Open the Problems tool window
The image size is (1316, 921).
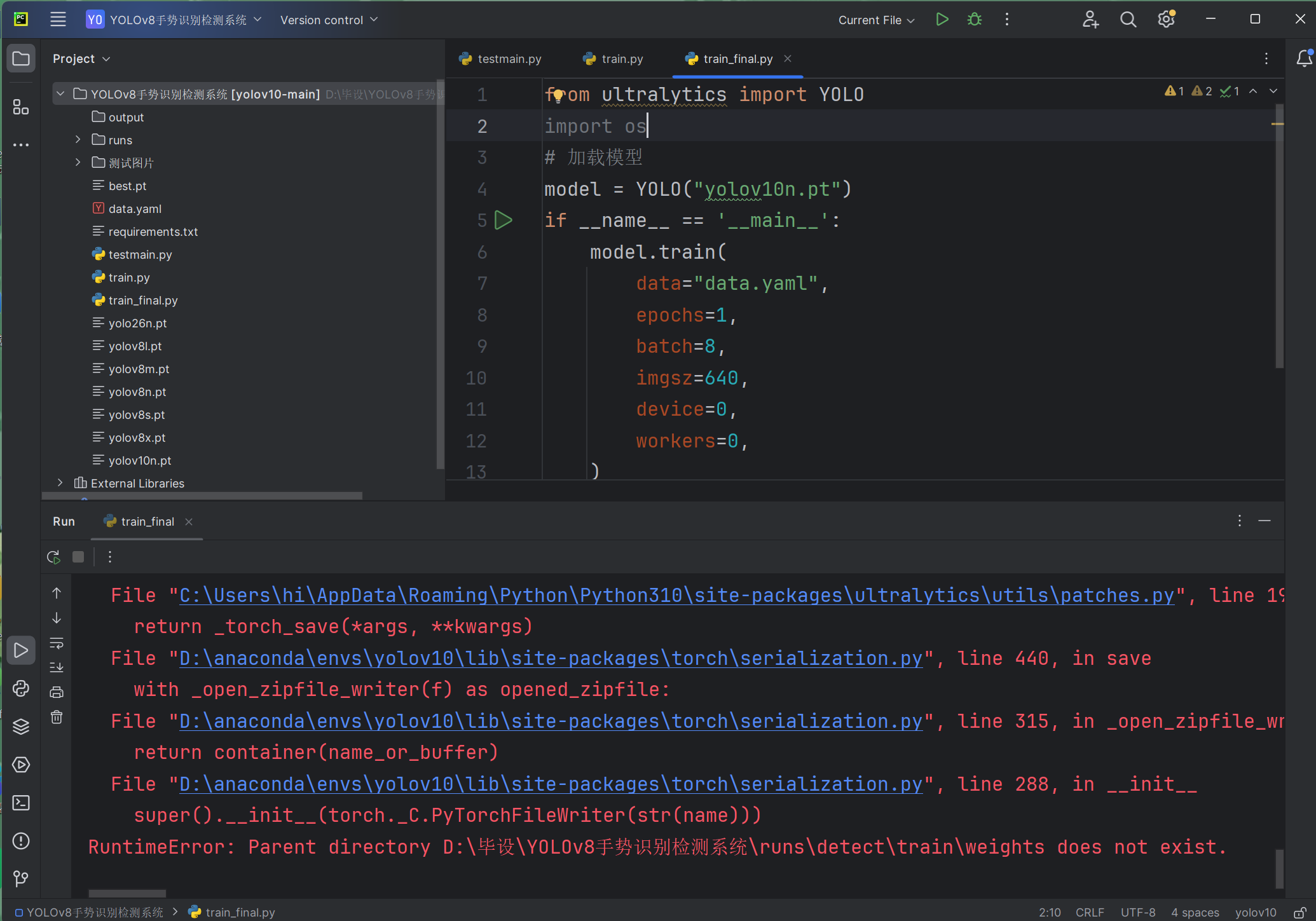pyautogui.click(x=21, y=841)
